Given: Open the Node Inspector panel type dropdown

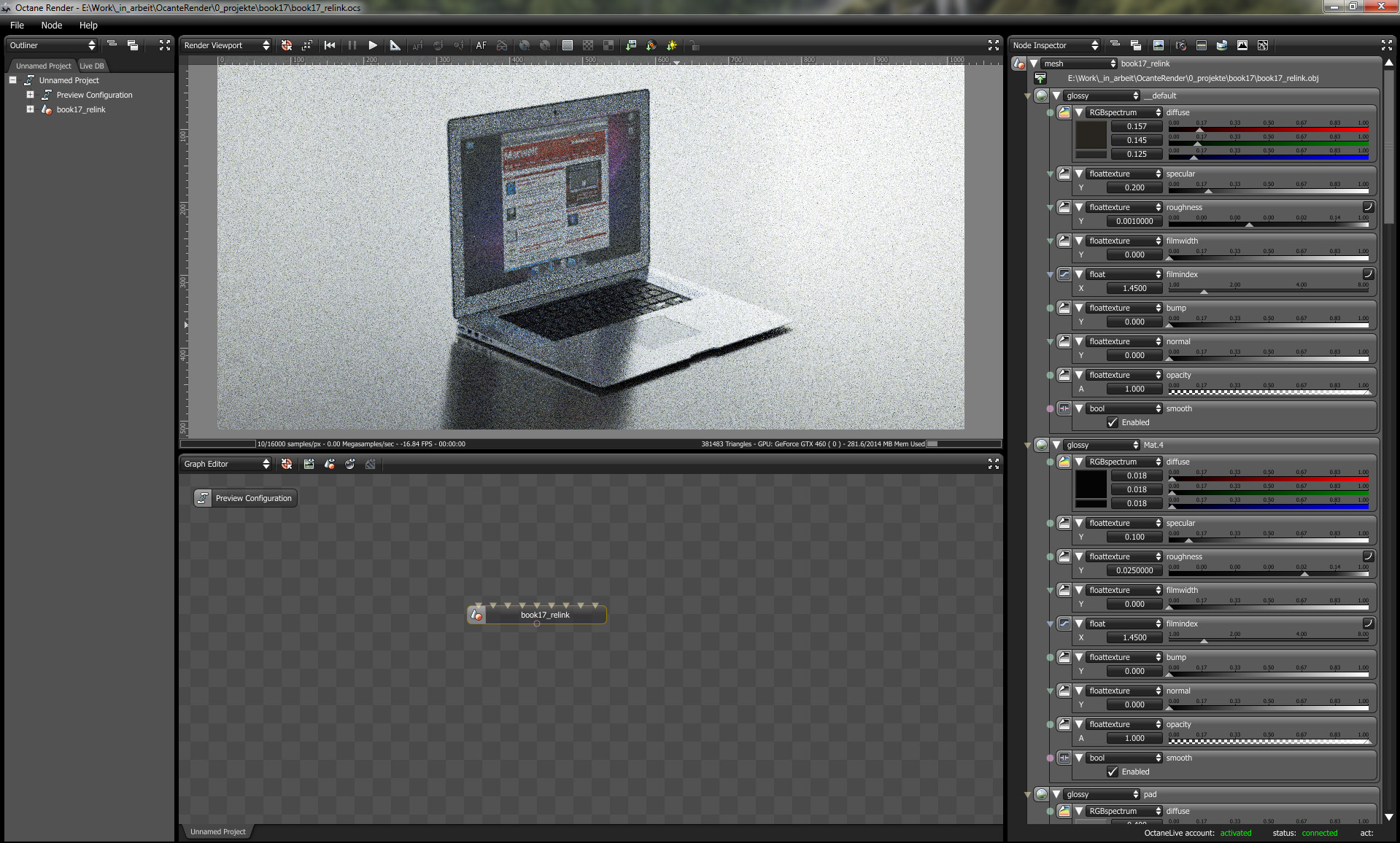Looking at the screenshot, I should click(1055, 45).
